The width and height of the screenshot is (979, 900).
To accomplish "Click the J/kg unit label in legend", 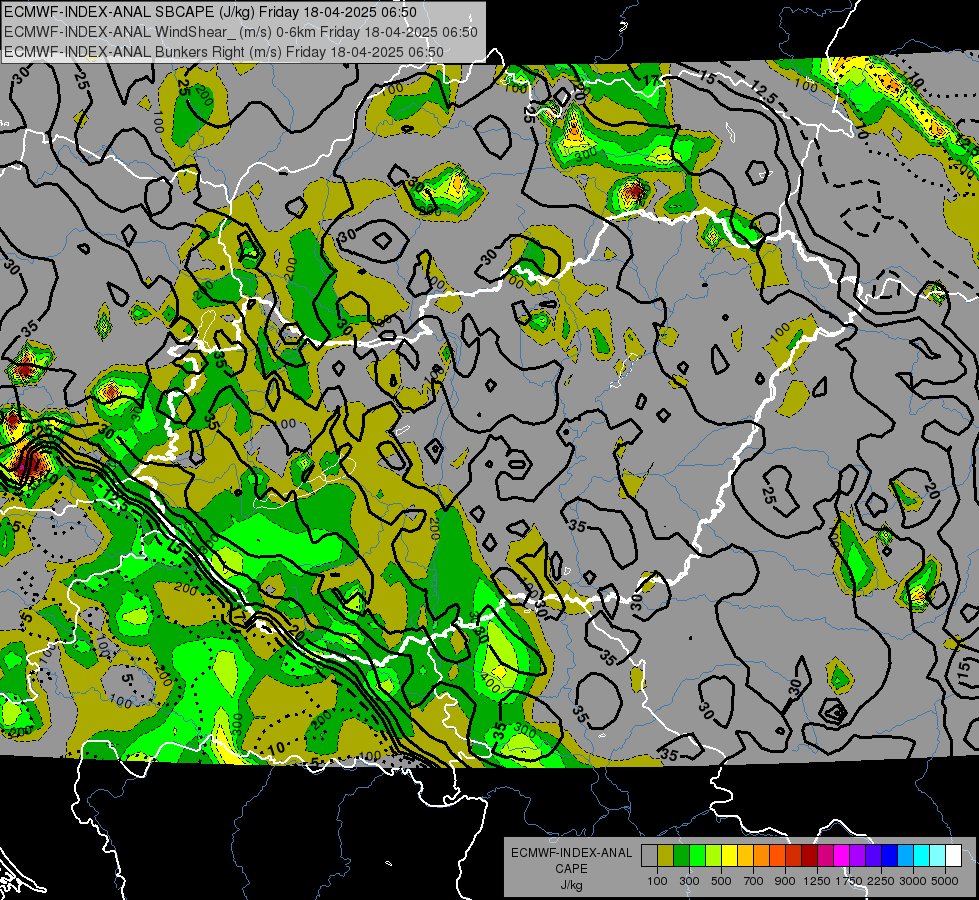I will [571, 885].
